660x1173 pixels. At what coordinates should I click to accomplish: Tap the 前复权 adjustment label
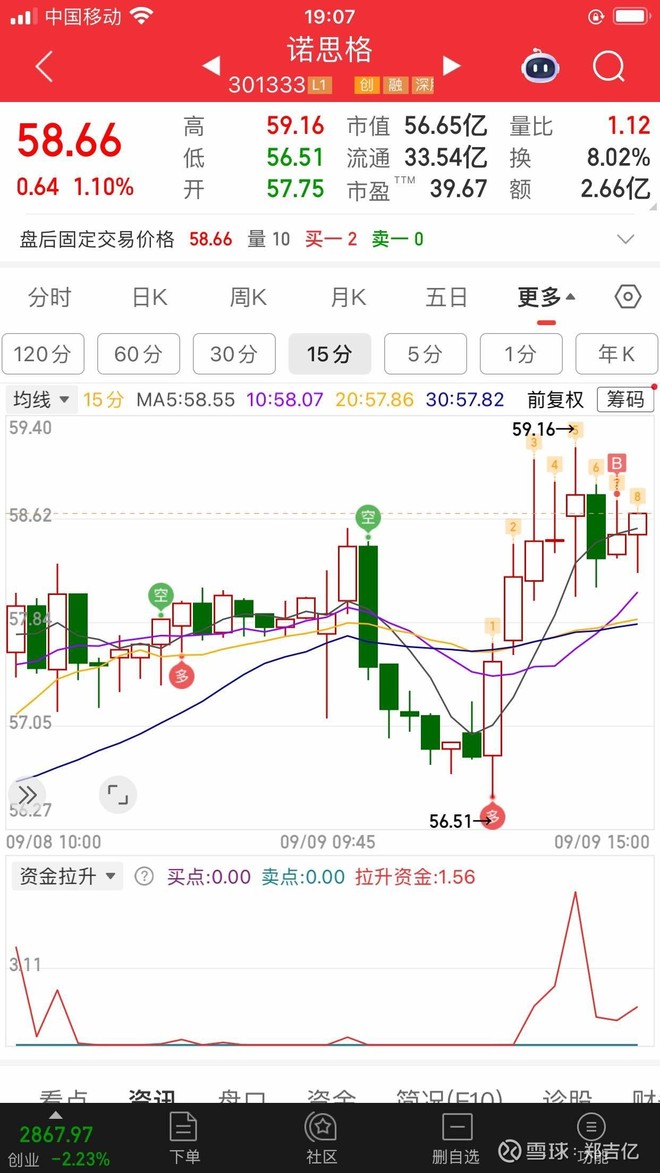point(555,400)
